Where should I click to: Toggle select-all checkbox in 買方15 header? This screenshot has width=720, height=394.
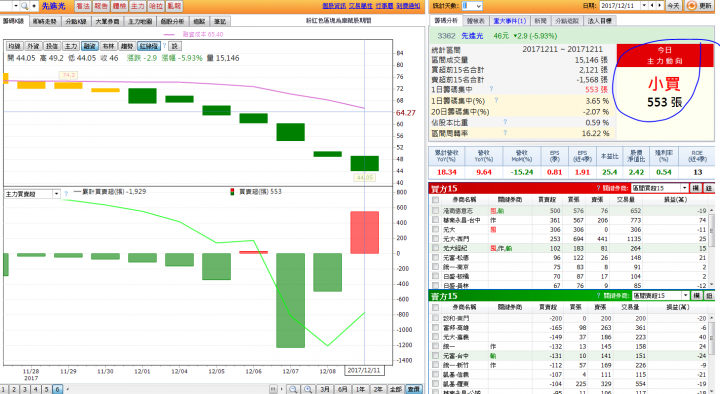[435, 200]
